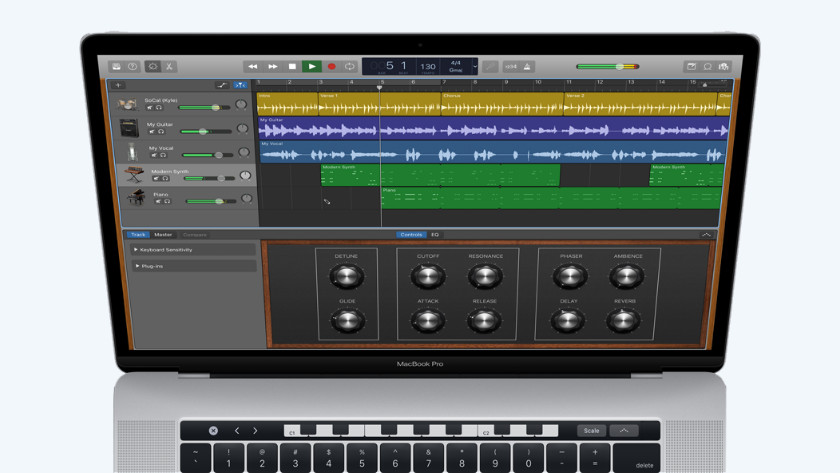
Task: Click the Scale button on Touch Bar
Action: point(591,431)
